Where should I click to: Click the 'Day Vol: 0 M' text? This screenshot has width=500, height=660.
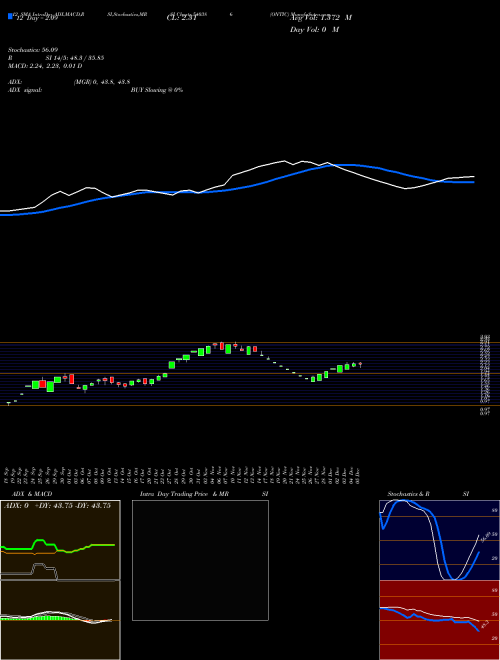click(314, 29)
